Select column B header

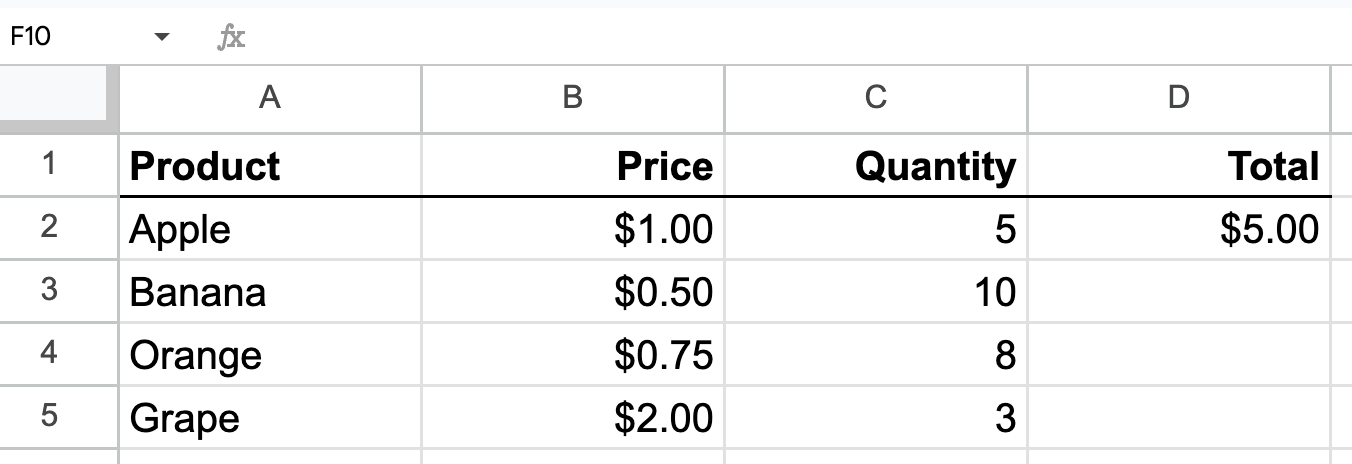[x=573, y=98]
